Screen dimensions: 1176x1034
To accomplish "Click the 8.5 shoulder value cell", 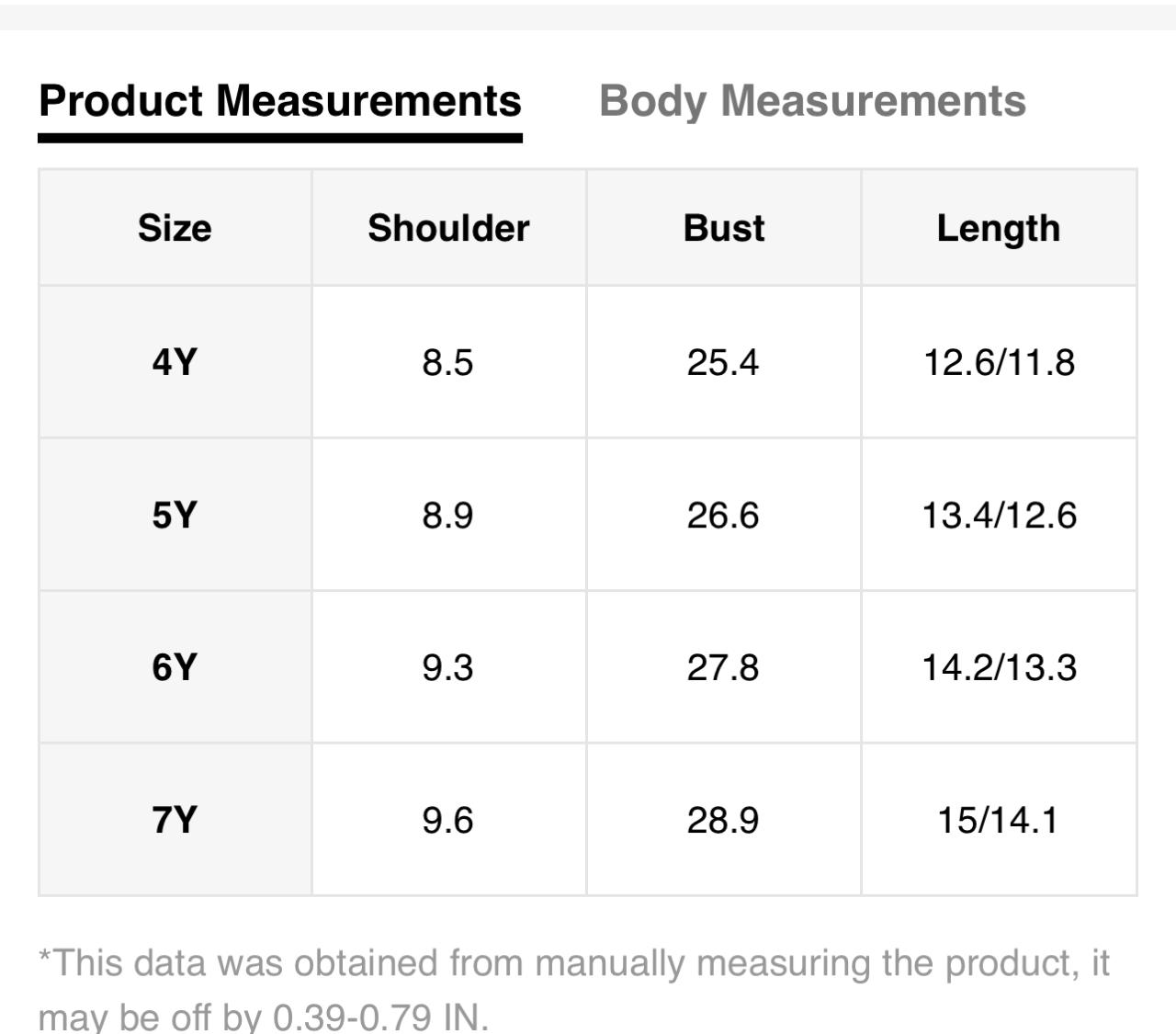I will (448, 362).
